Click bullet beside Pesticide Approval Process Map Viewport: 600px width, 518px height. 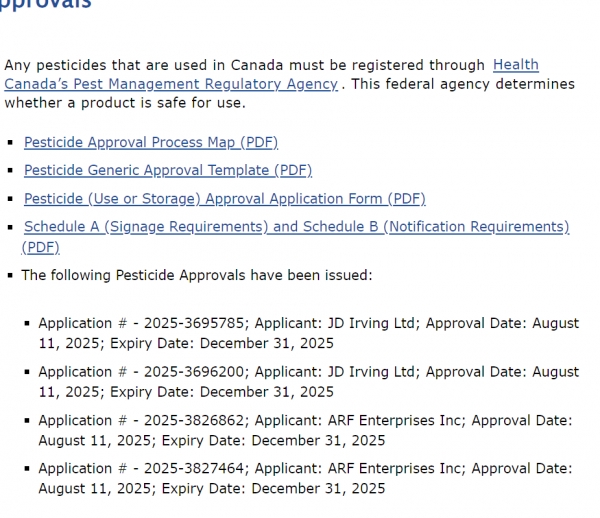click(11, 144)
